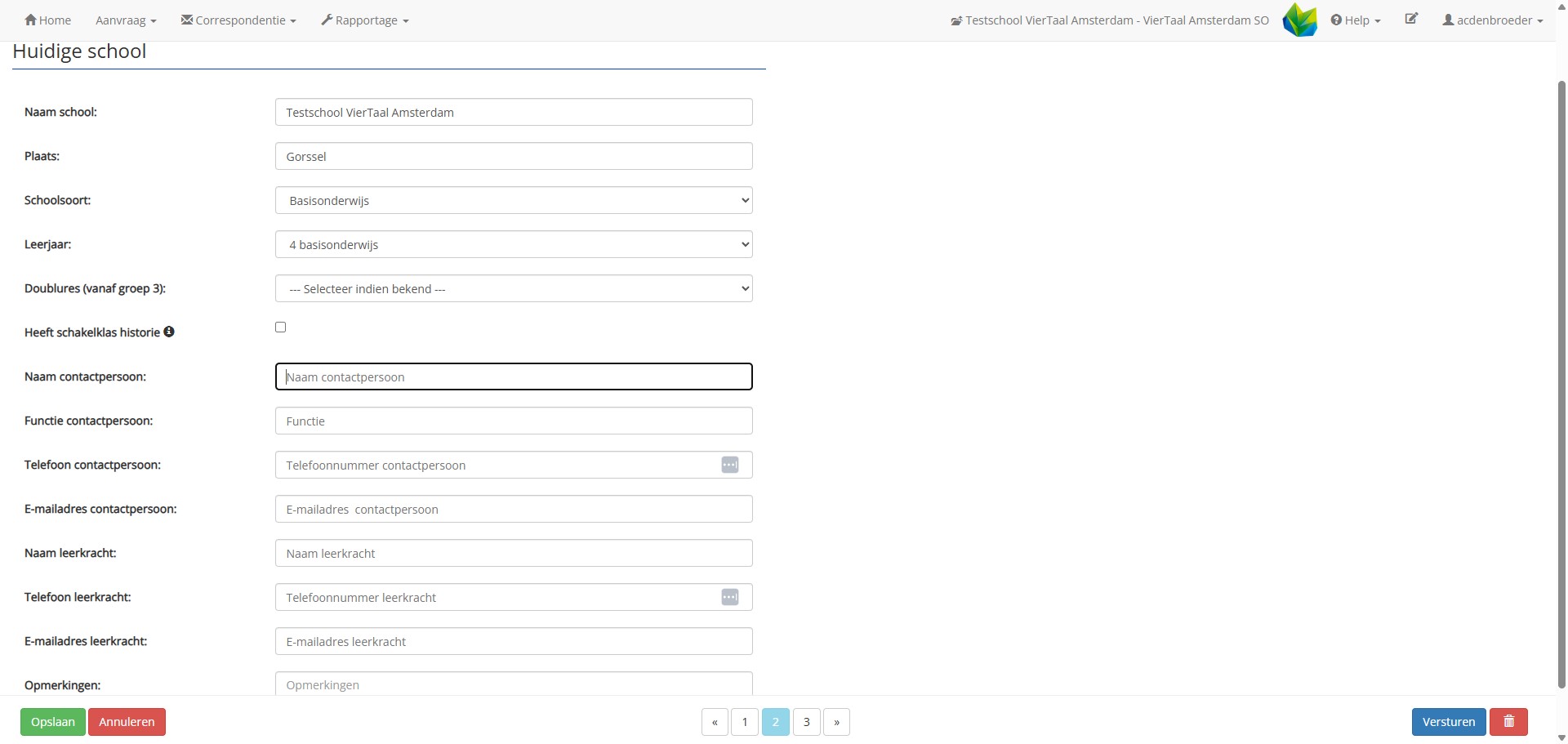This screenshot has height=744, width=1568.
Task: Click the Naam school input field
Action: pyautogui.click(x=514, y=112)
